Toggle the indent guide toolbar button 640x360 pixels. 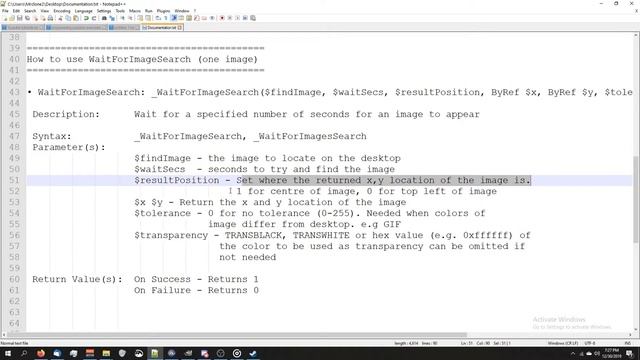173,18
